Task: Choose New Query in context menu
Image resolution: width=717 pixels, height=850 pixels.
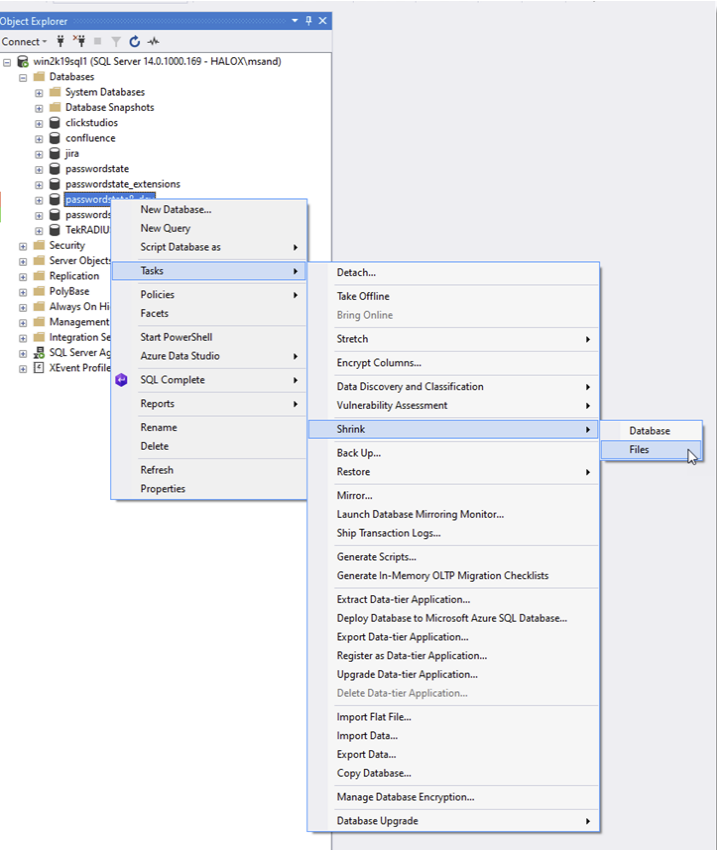Action: click(x=209, y=228)
